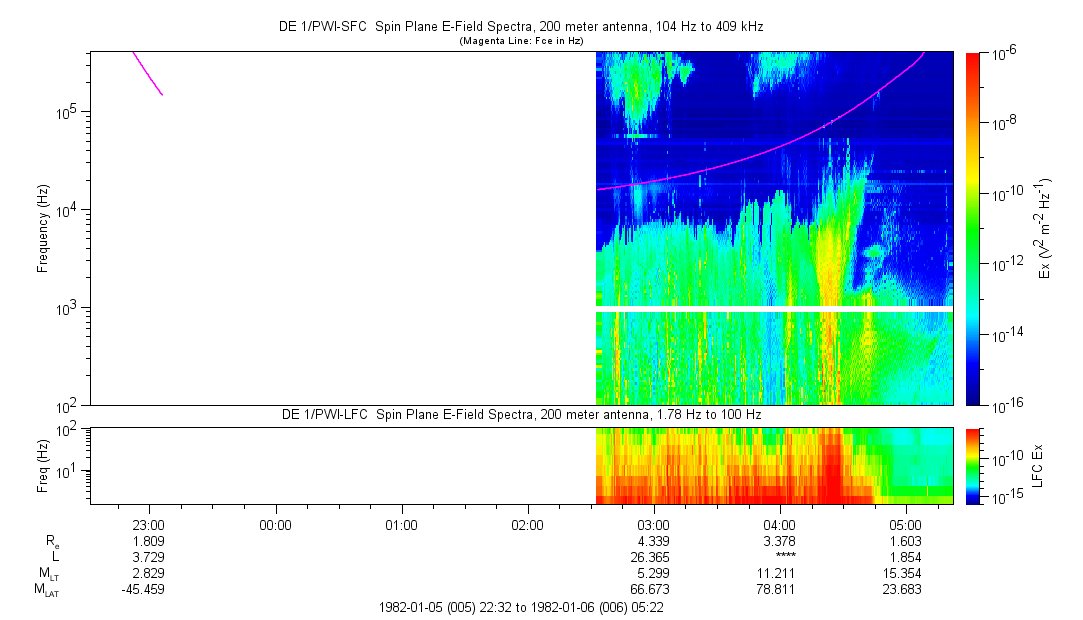
Task: Select the date range text at bottom
Action: point(521,607)
